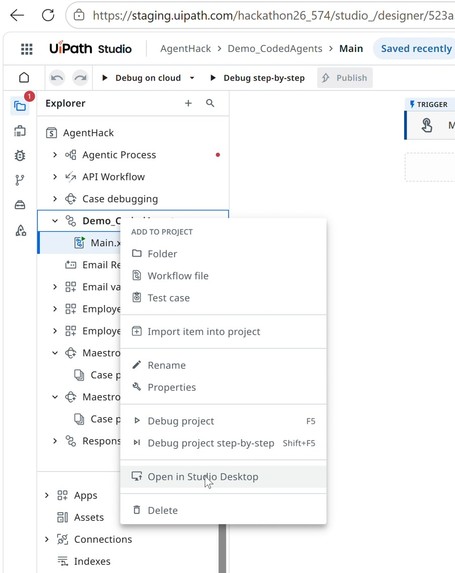This screenshot has height=573, width=455.
Task: Choose Open in Studio Desktop
Action: [x=223, y=477]
